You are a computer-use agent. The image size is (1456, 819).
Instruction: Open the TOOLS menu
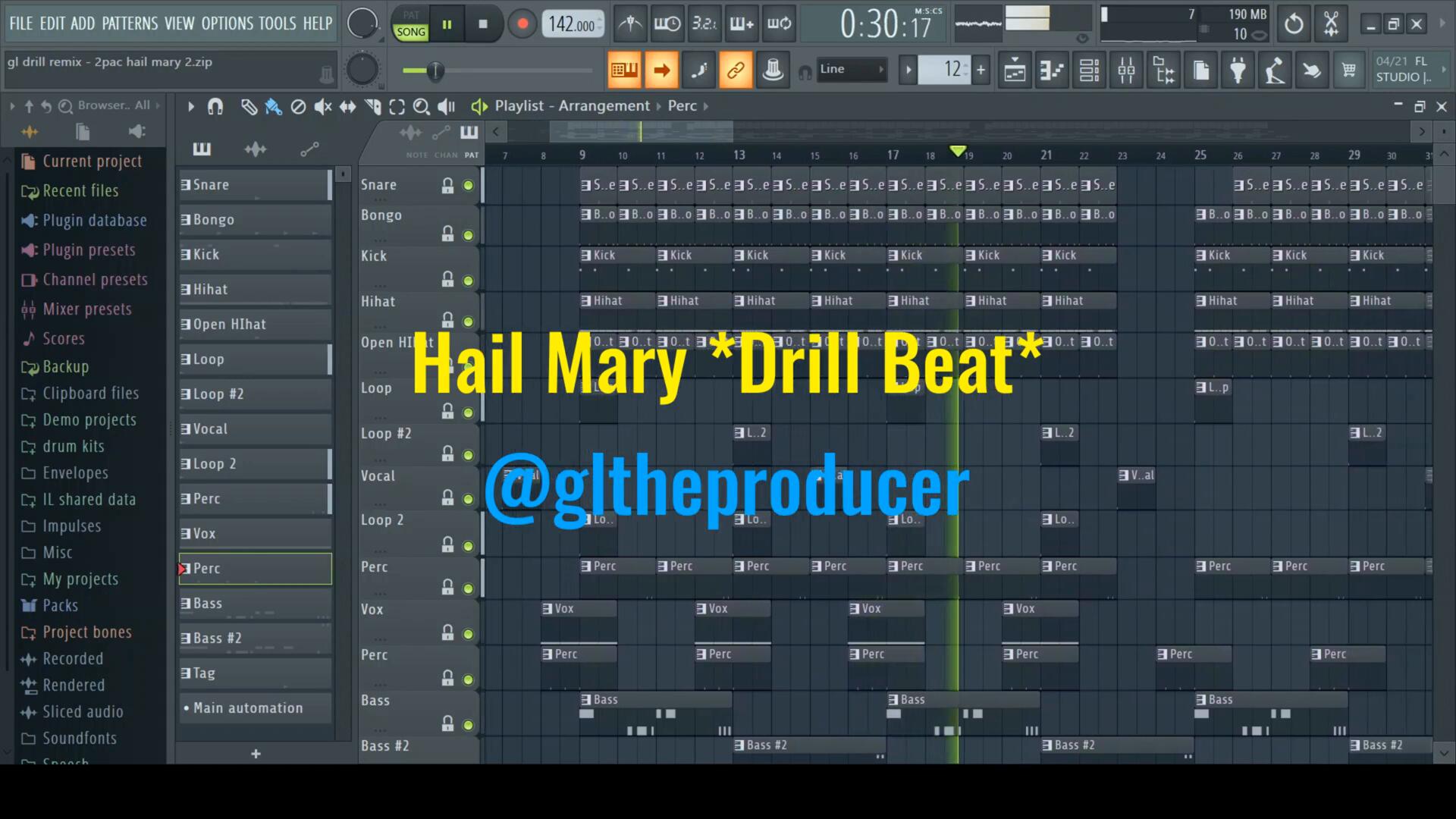[x=276, y=24]
